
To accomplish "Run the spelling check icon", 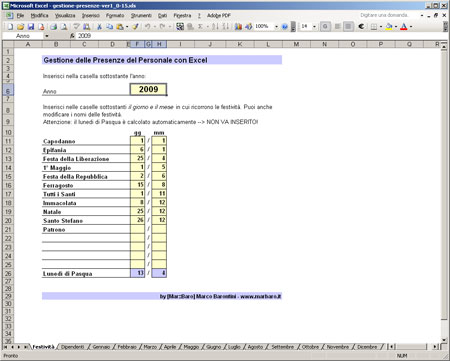I will [x=76, y=27].
